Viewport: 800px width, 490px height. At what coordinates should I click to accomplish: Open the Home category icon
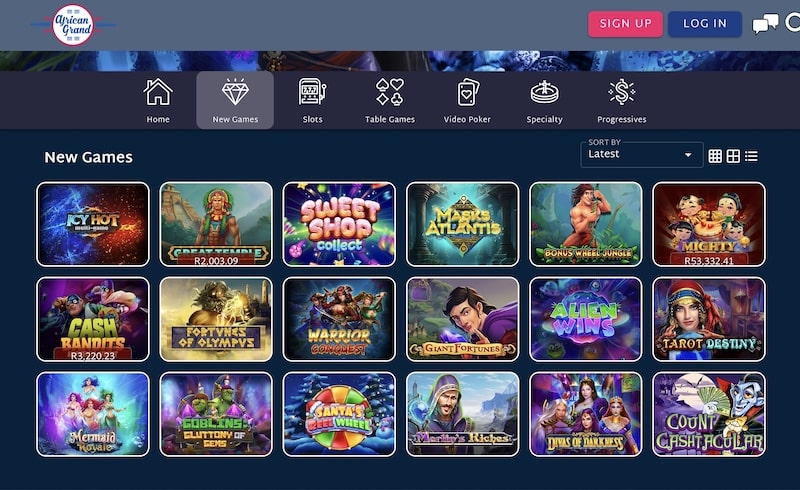158,92
